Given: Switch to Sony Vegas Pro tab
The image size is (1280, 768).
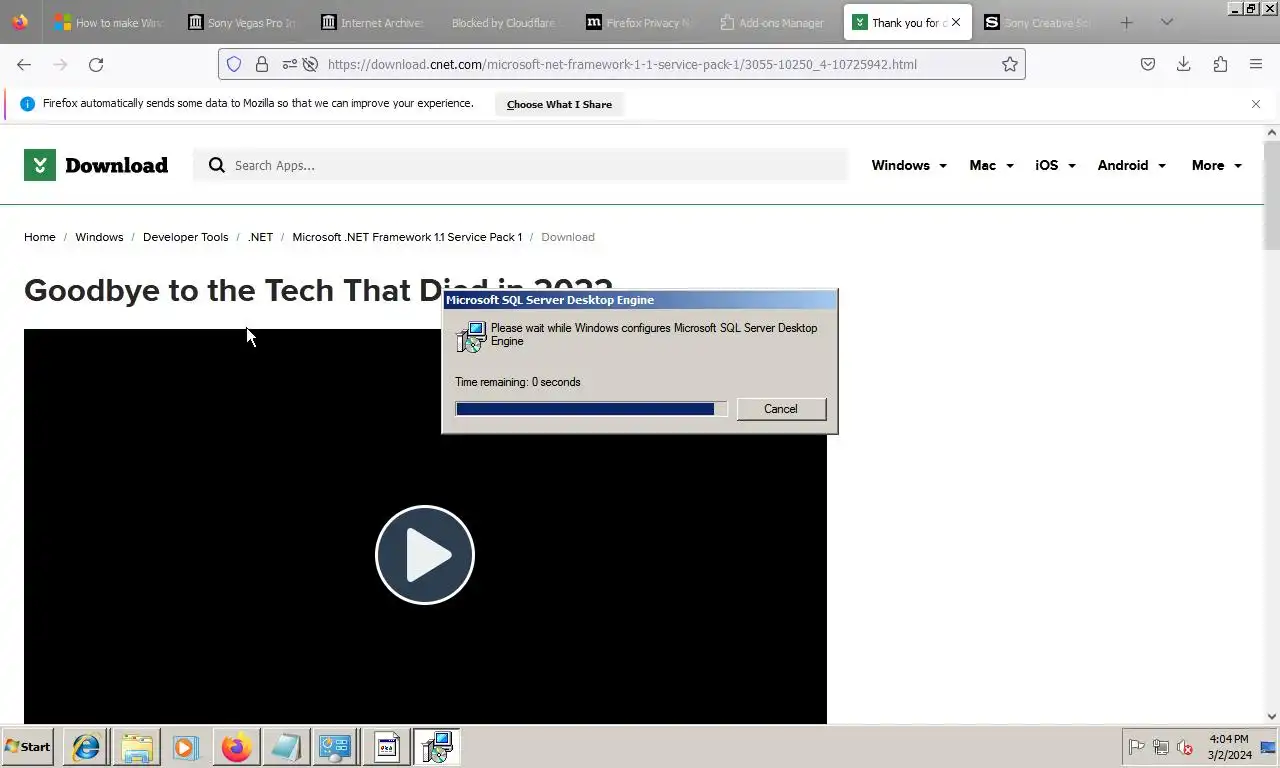Looking at the screenshot, I should (x=241, y=22).
